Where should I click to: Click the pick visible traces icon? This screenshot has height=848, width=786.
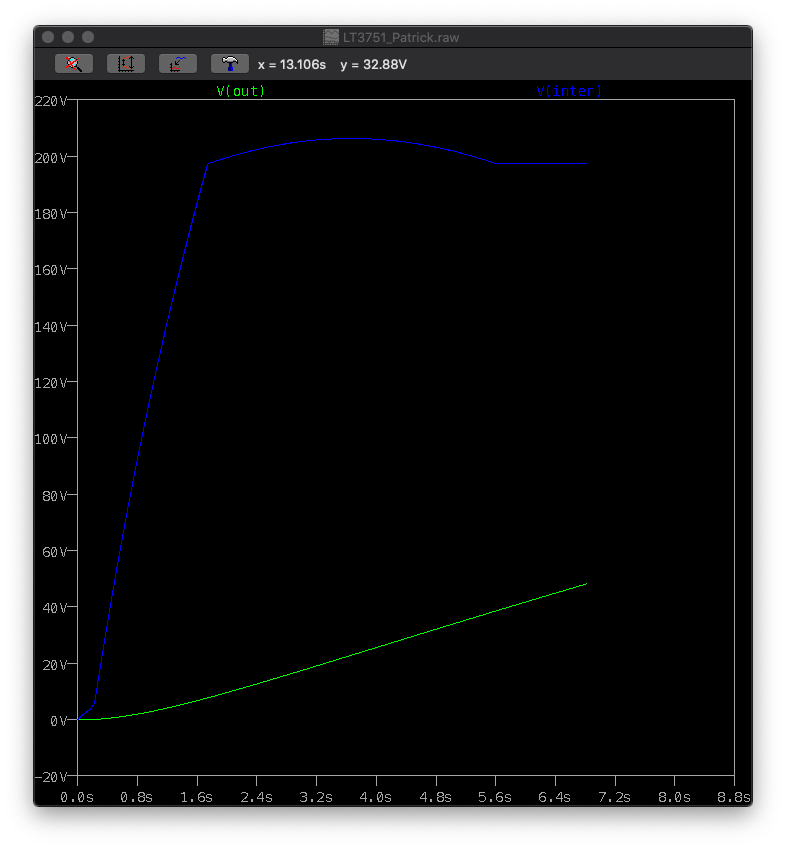177,64
